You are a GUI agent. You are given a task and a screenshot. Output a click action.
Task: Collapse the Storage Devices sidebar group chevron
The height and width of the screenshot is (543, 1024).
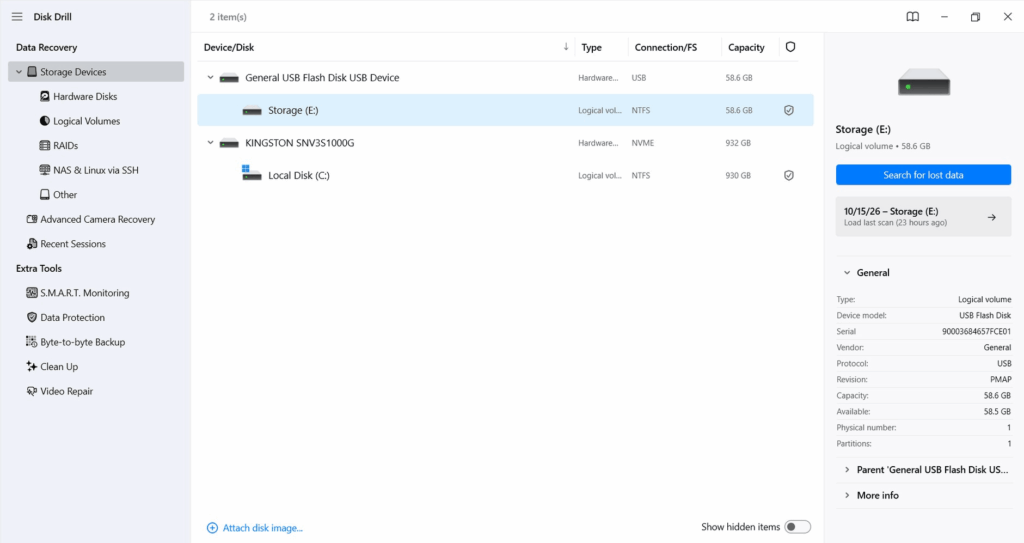coord(19,72)
